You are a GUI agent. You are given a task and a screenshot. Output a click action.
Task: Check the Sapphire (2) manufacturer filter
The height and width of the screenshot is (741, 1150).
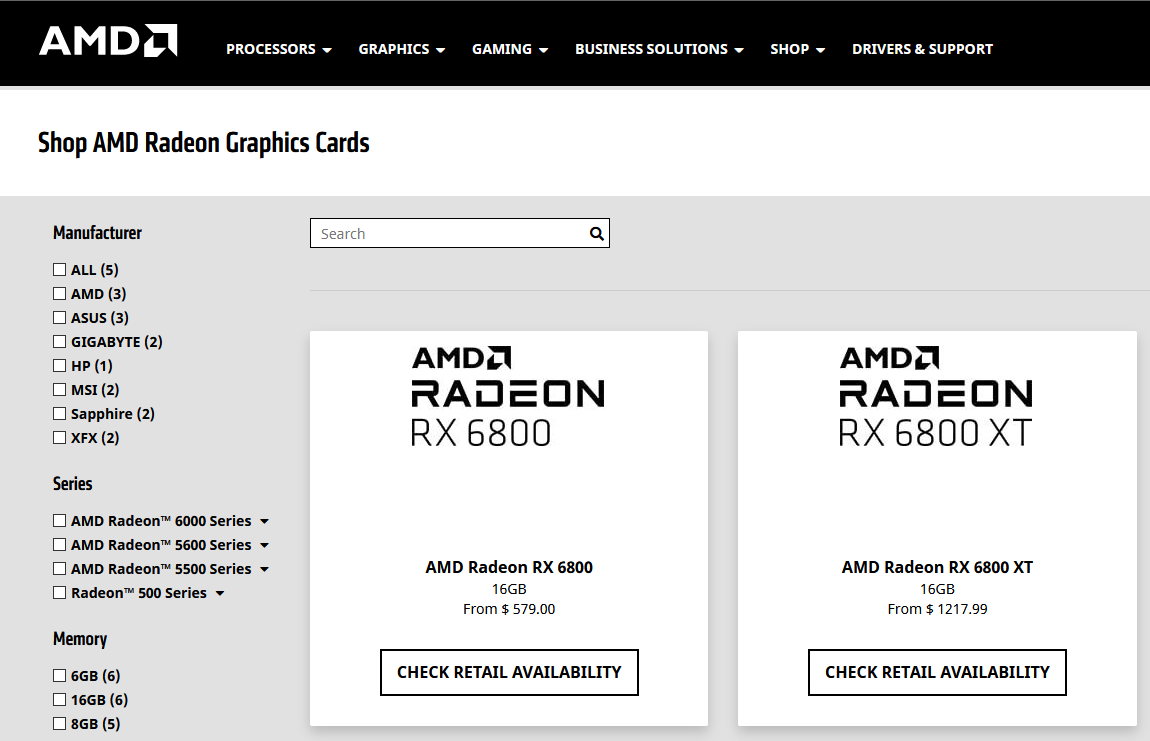click(59, 414)
